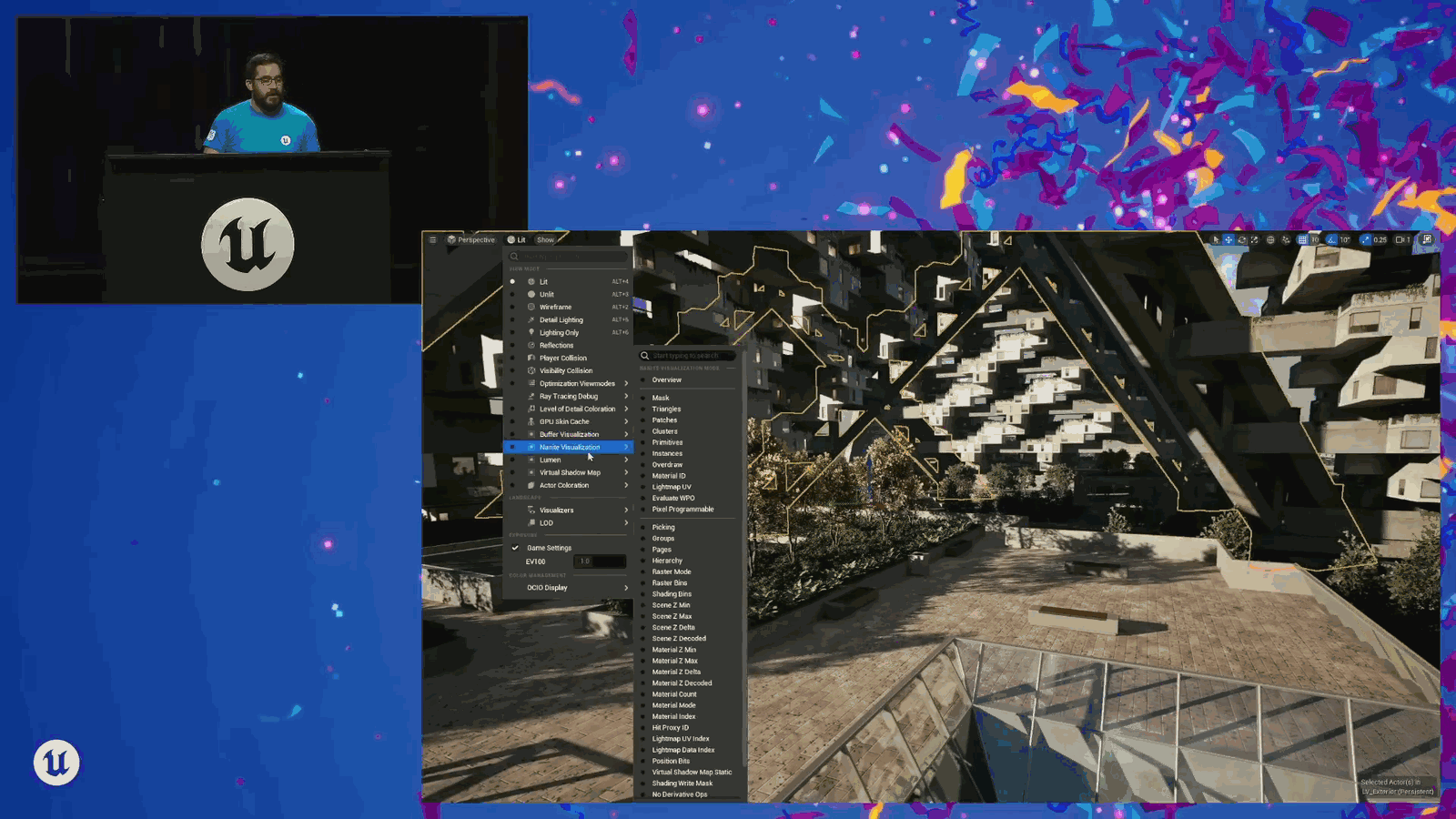This screenshot has height=819, width=1456.
Task: Toggle the Game Settings checkbox
Action: coord(515,548)
